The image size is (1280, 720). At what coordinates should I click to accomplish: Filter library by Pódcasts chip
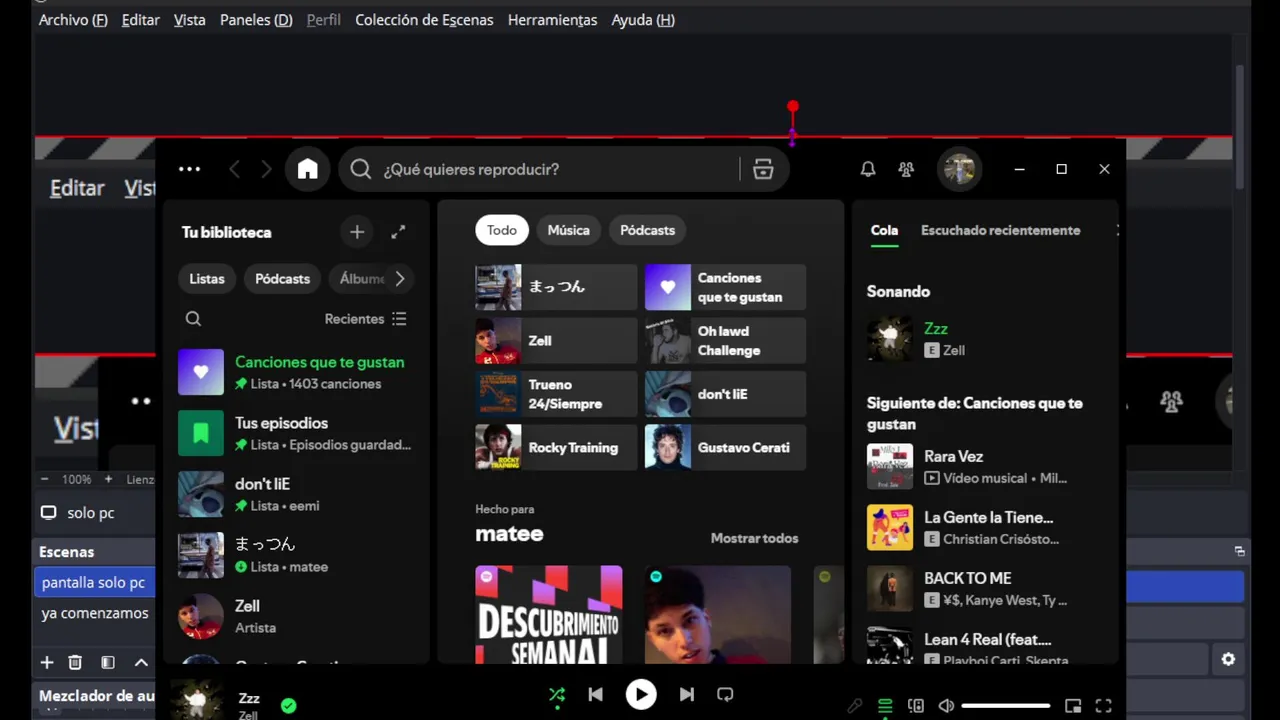tap(282, 279)
